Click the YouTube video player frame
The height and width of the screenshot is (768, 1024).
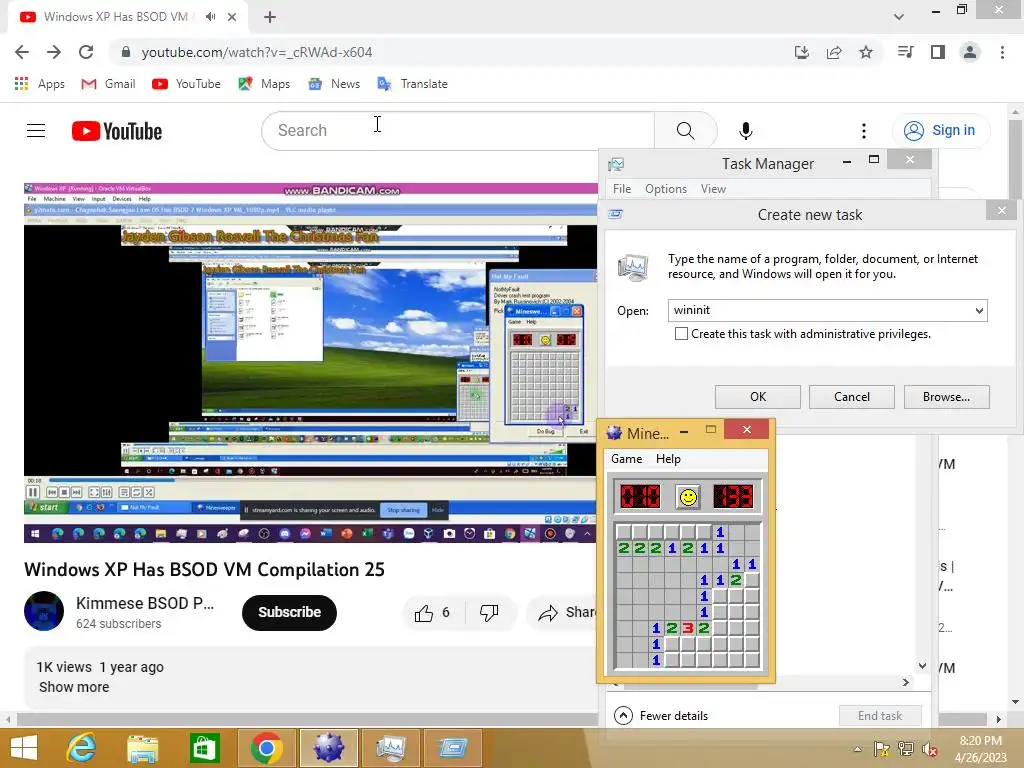point(311,363)
